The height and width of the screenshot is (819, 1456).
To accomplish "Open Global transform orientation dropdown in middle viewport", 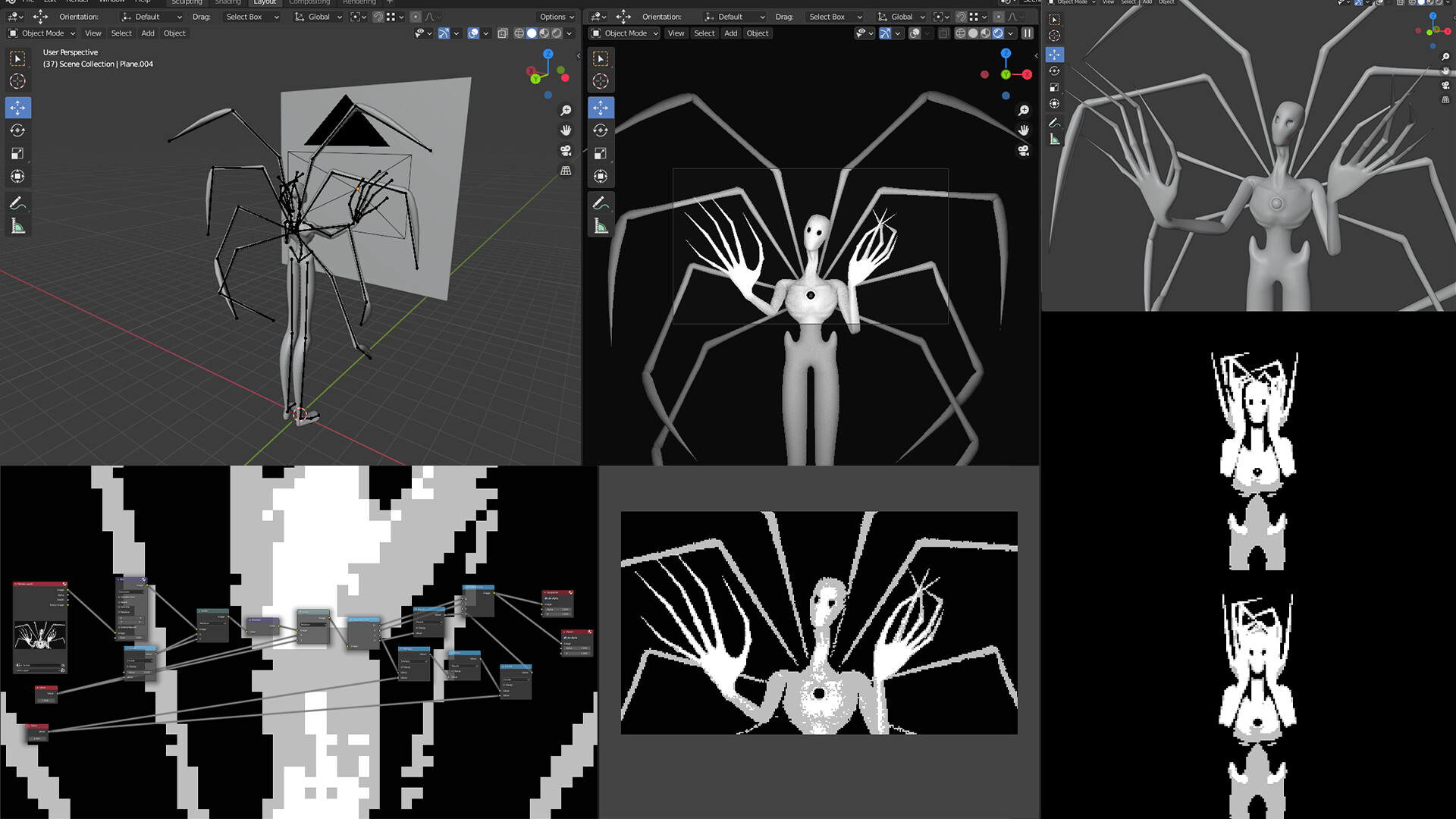I will [901, 17].
